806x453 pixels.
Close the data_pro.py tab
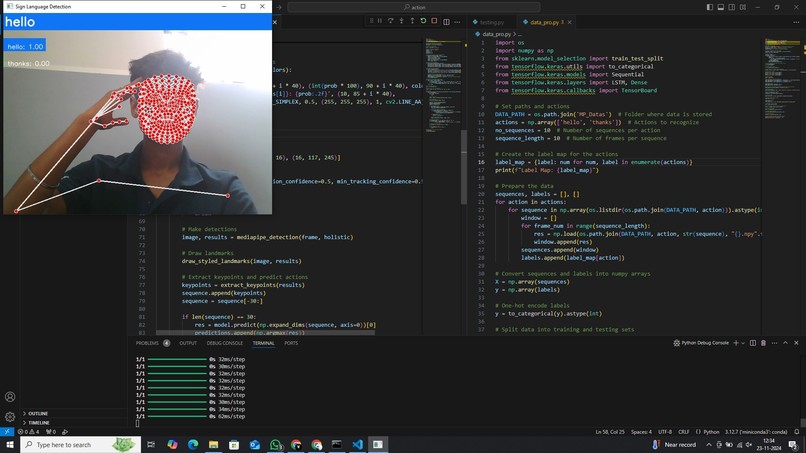point(570,22)
